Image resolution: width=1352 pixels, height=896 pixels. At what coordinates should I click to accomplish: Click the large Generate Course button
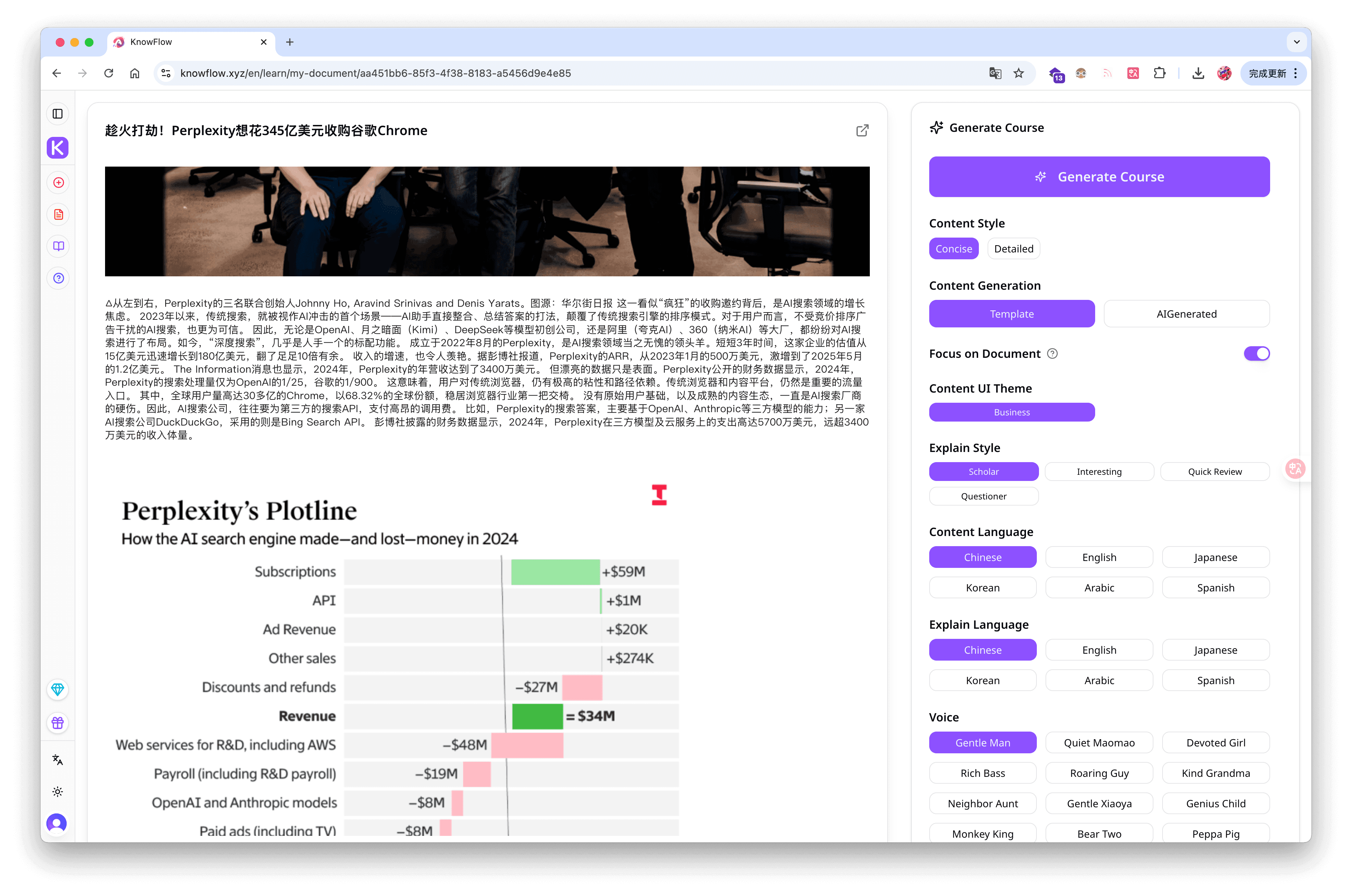pyautogui.click(x=1099, y=177)
